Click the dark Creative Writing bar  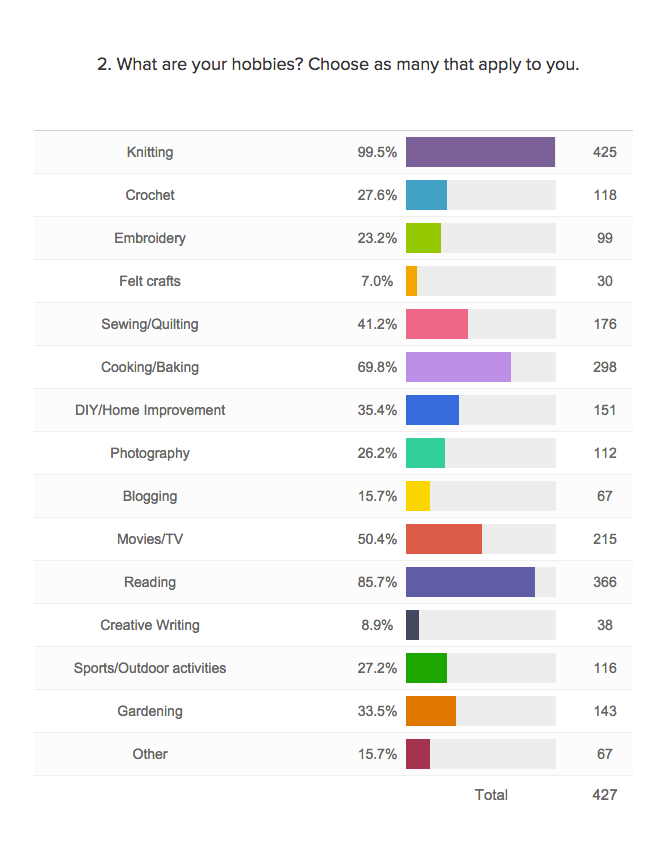point(413,625)
